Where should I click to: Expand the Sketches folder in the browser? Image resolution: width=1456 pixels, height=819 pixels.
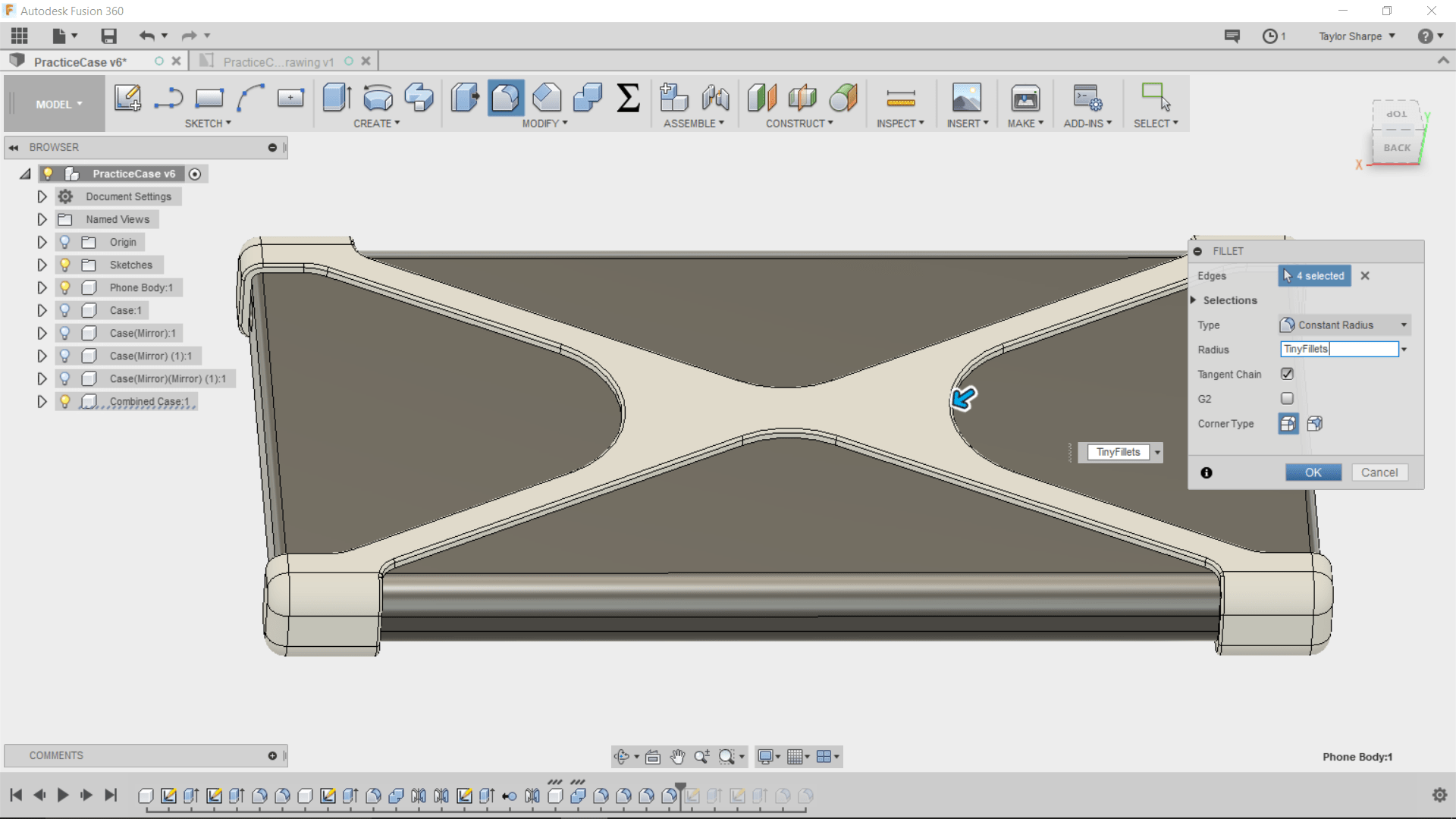[42, 265]
